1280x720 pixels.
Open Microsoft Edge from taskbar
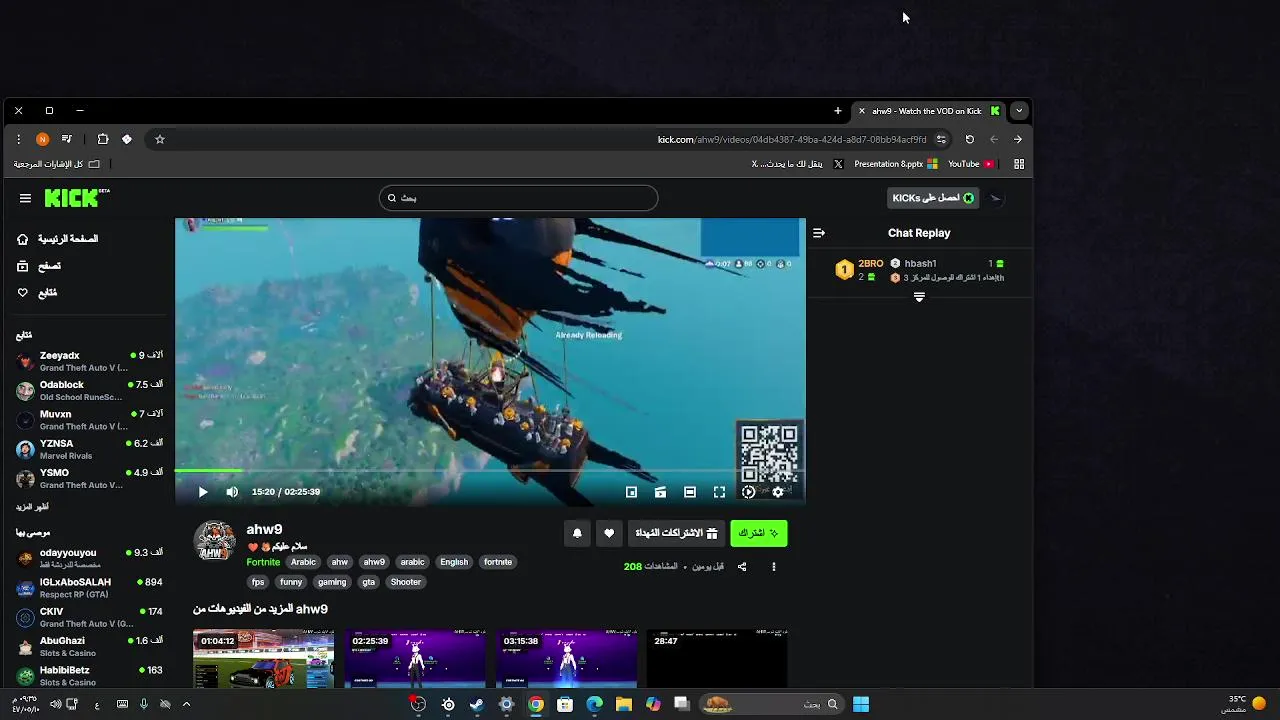click(x=595, y=704)
